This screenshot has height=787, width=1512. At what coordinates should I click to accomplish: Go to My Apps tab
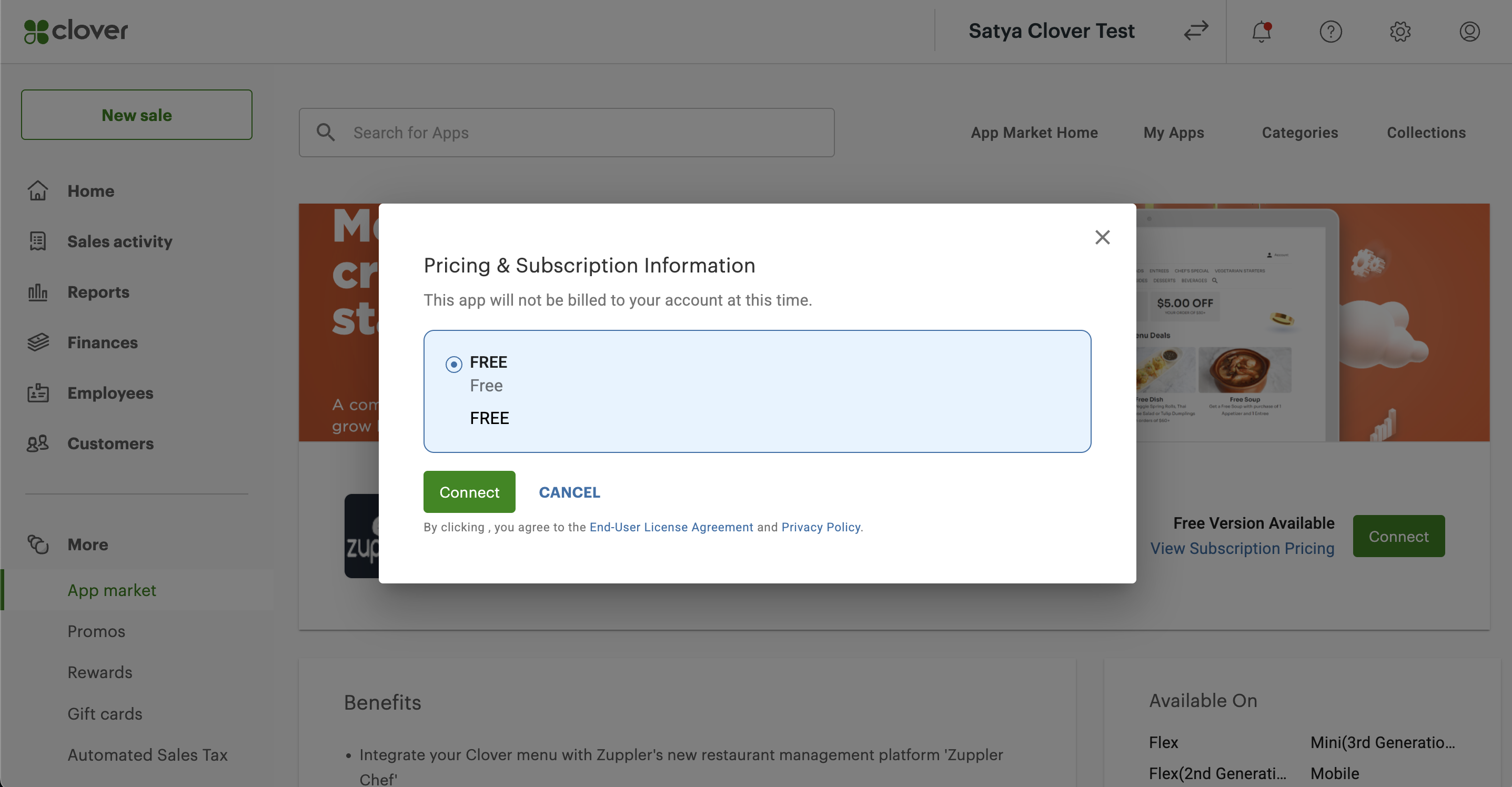tap(1173, 133)
